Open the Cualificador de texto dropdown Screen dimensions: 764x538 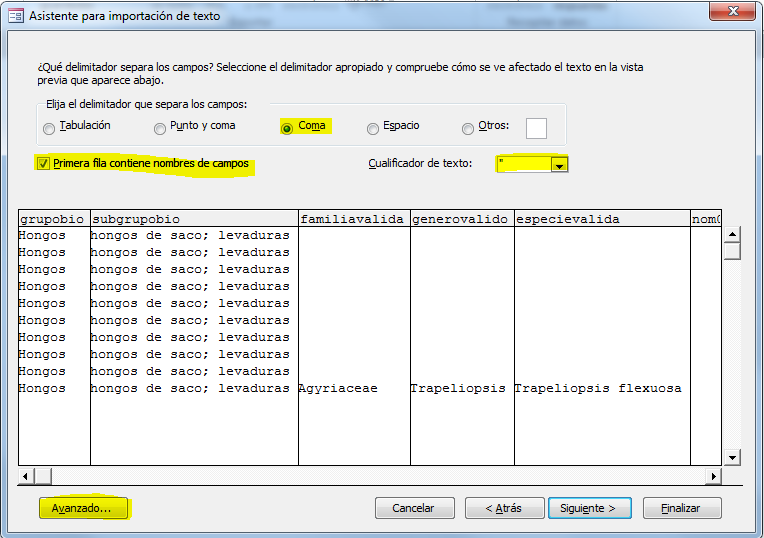tap(559, 164)
